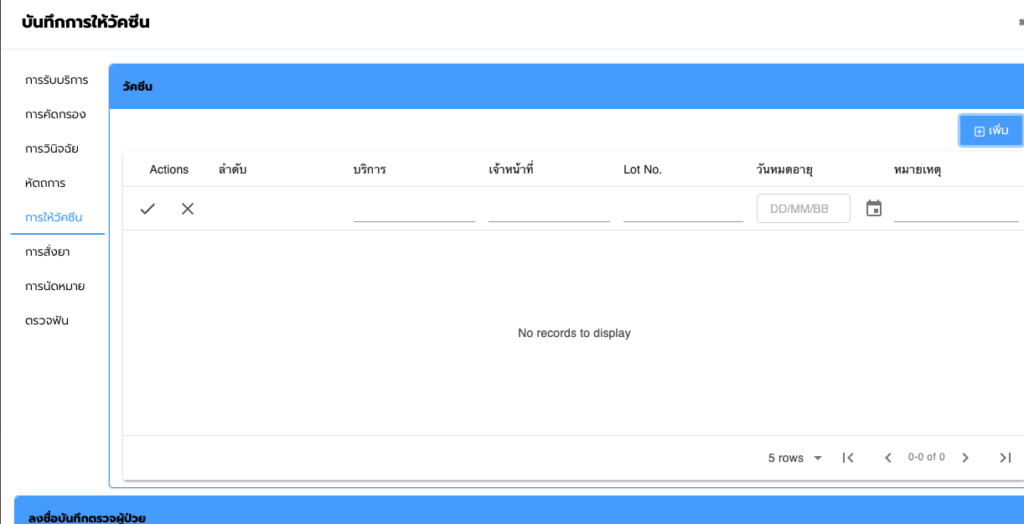Open the หัตถการ section
The height and width of the screenshot is (524, 1024).
[45, 184]
